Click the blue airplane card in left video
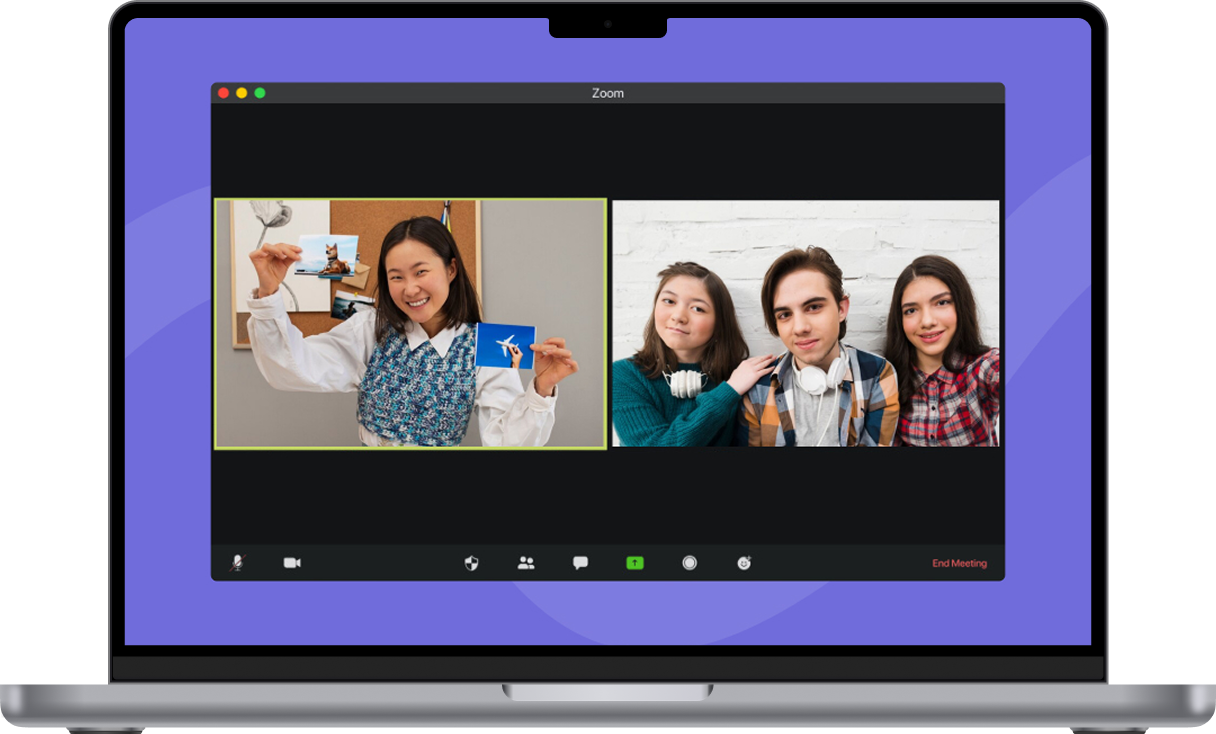The height and width of the screenshot is (734, 1216). (505, 345)
